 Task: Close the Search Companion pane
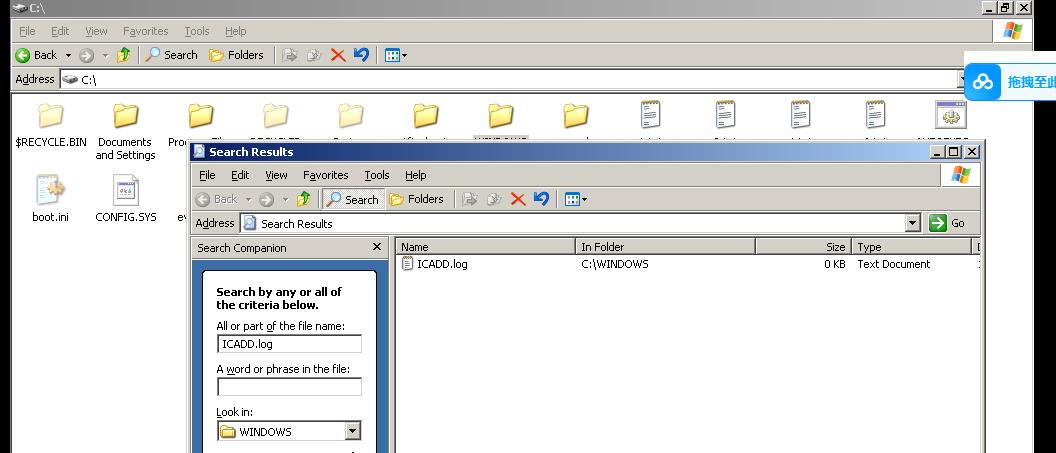[377, 247]
